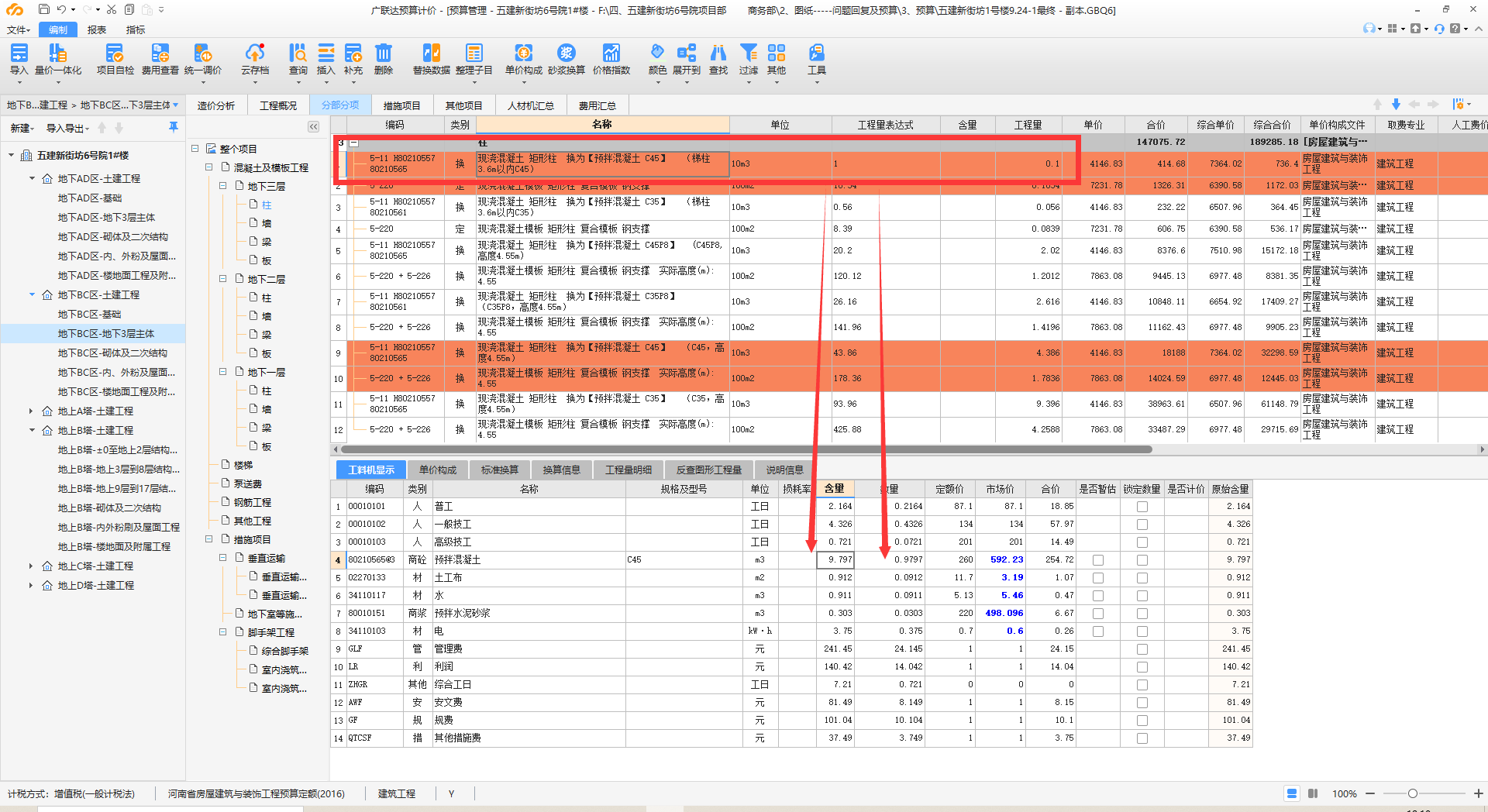
Task: Open the 查询 query tool
Action: coord(298,60)
